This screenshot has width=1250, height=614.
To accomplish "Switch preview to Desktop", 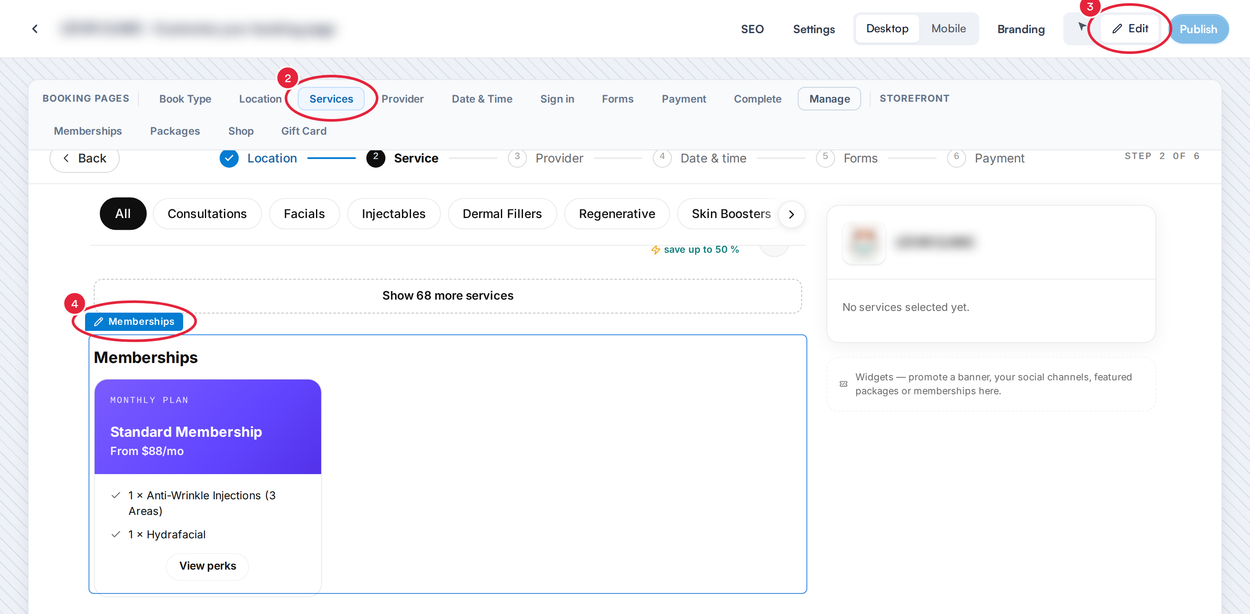I will 887,28.
